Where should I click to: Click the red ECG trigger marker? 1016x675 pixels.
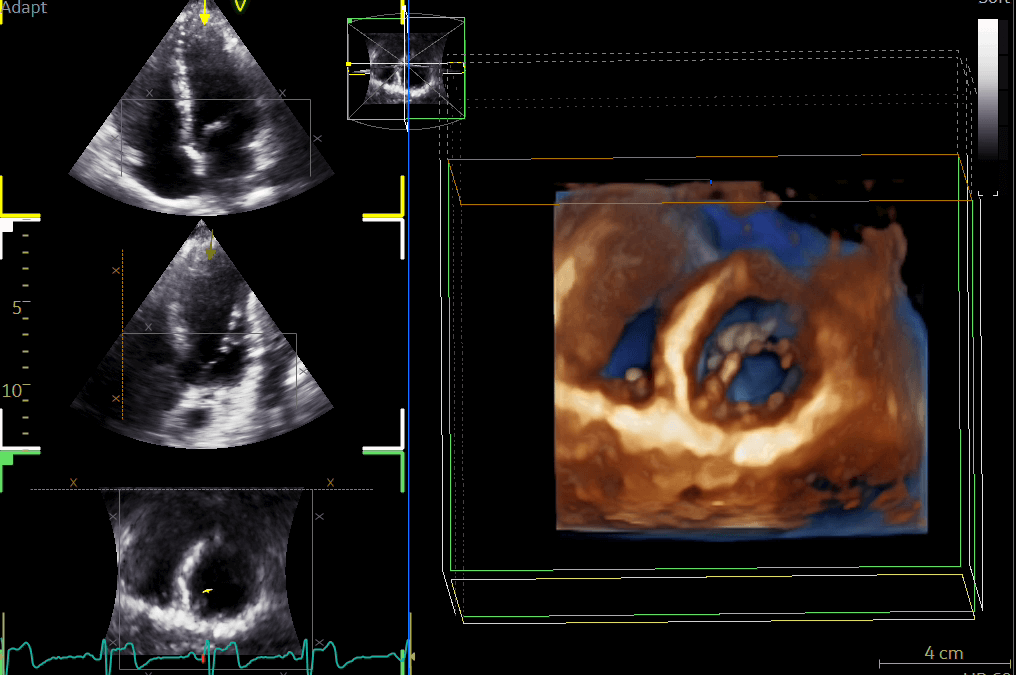tap(203, 658)
